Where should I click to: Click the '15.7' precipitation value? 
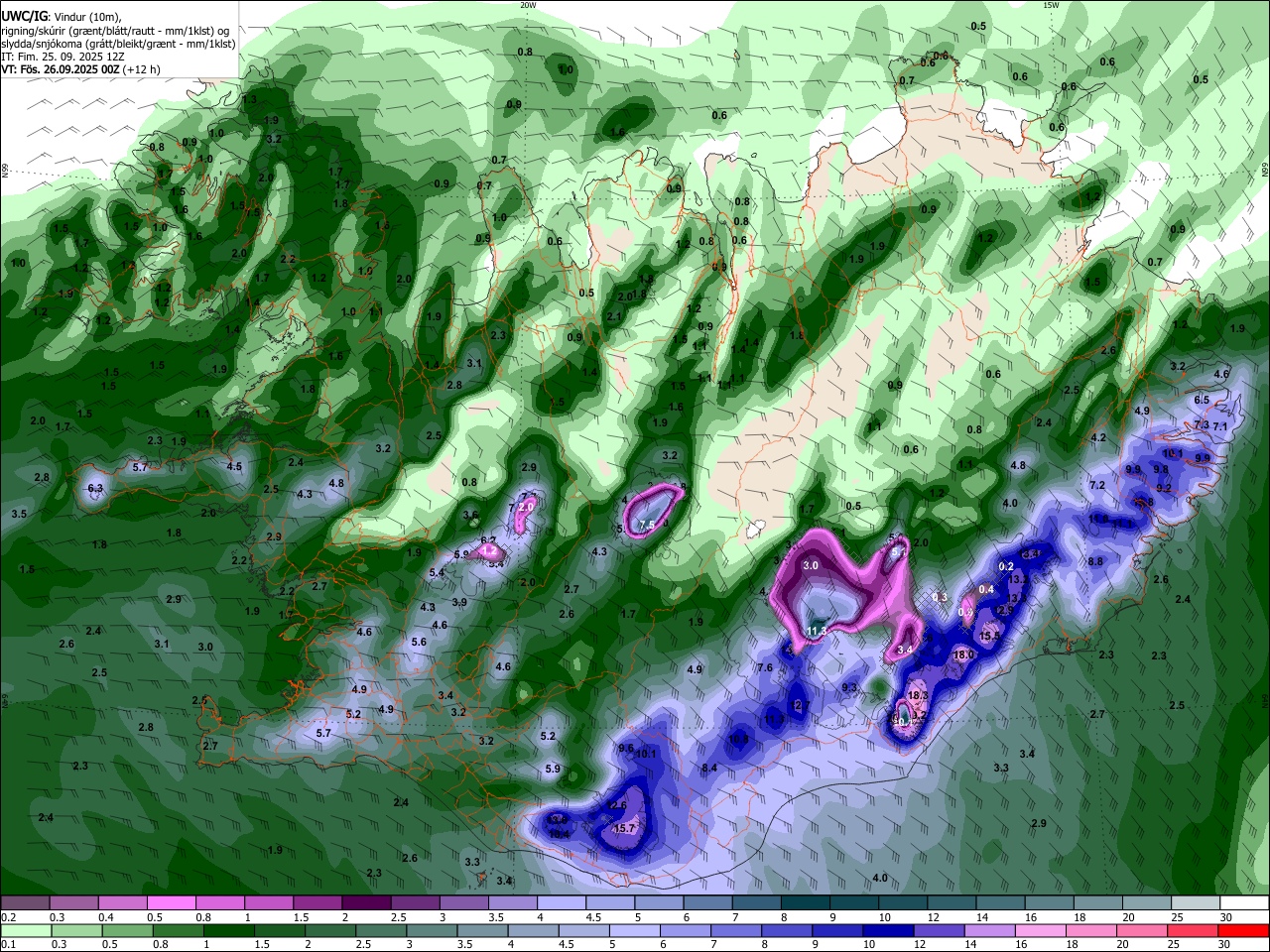click(x=624, y=829)
